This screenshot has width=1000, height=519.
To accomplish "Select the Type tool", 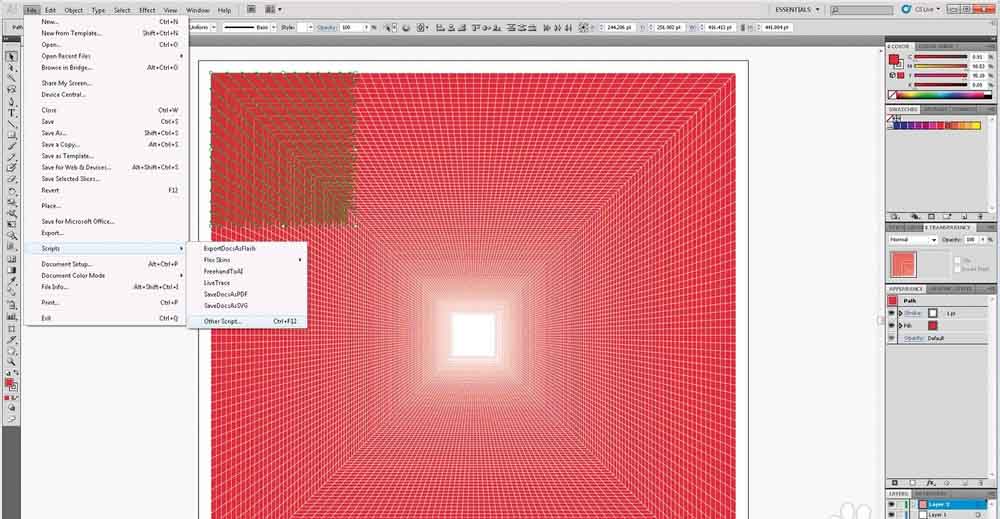I will click(x=11, y=113).
